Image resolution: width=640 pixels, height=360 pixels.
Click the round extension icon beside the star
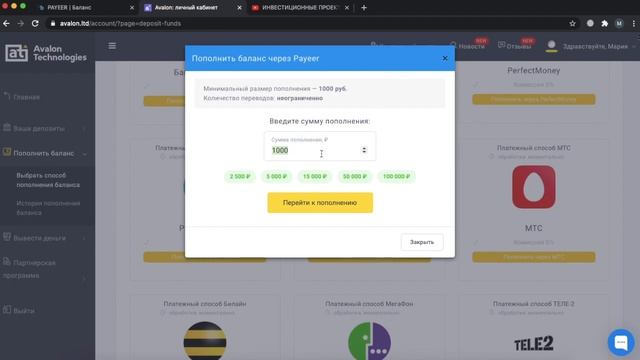pos(590,23)
